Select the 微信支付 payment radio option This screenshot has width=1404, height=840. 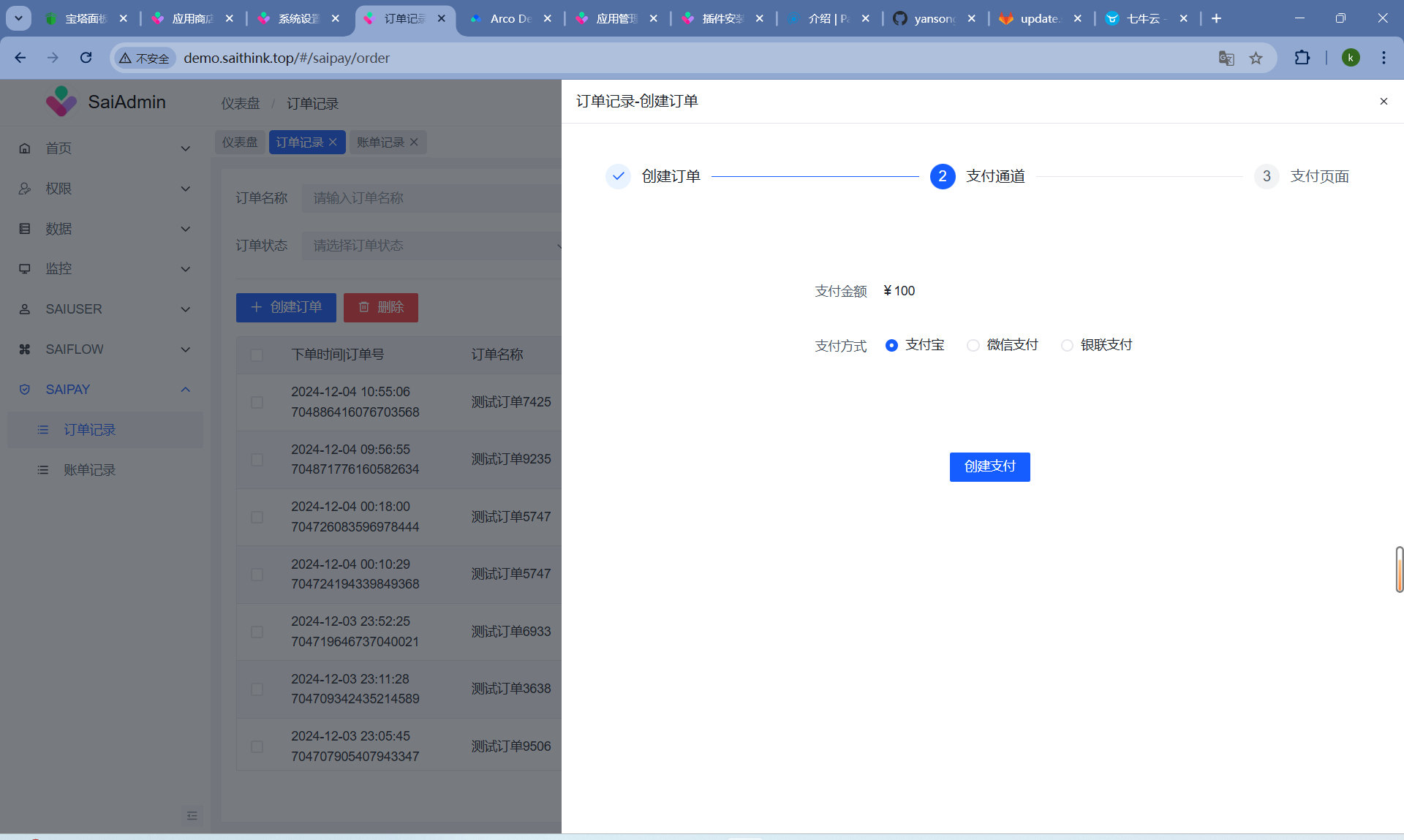tap(973, 345)
